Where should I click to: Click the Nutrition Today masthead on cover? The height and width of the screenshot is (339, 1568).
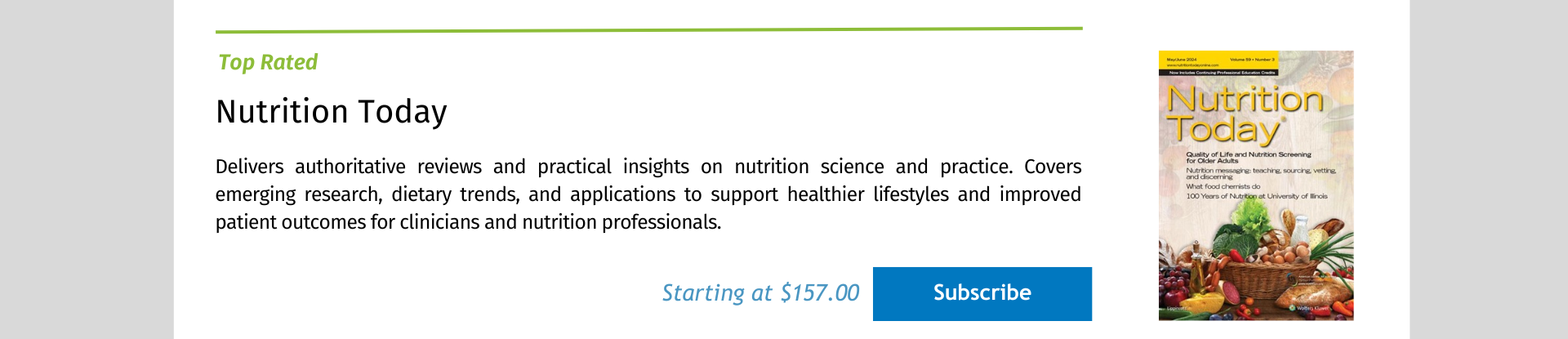[x=1244, y=114]
